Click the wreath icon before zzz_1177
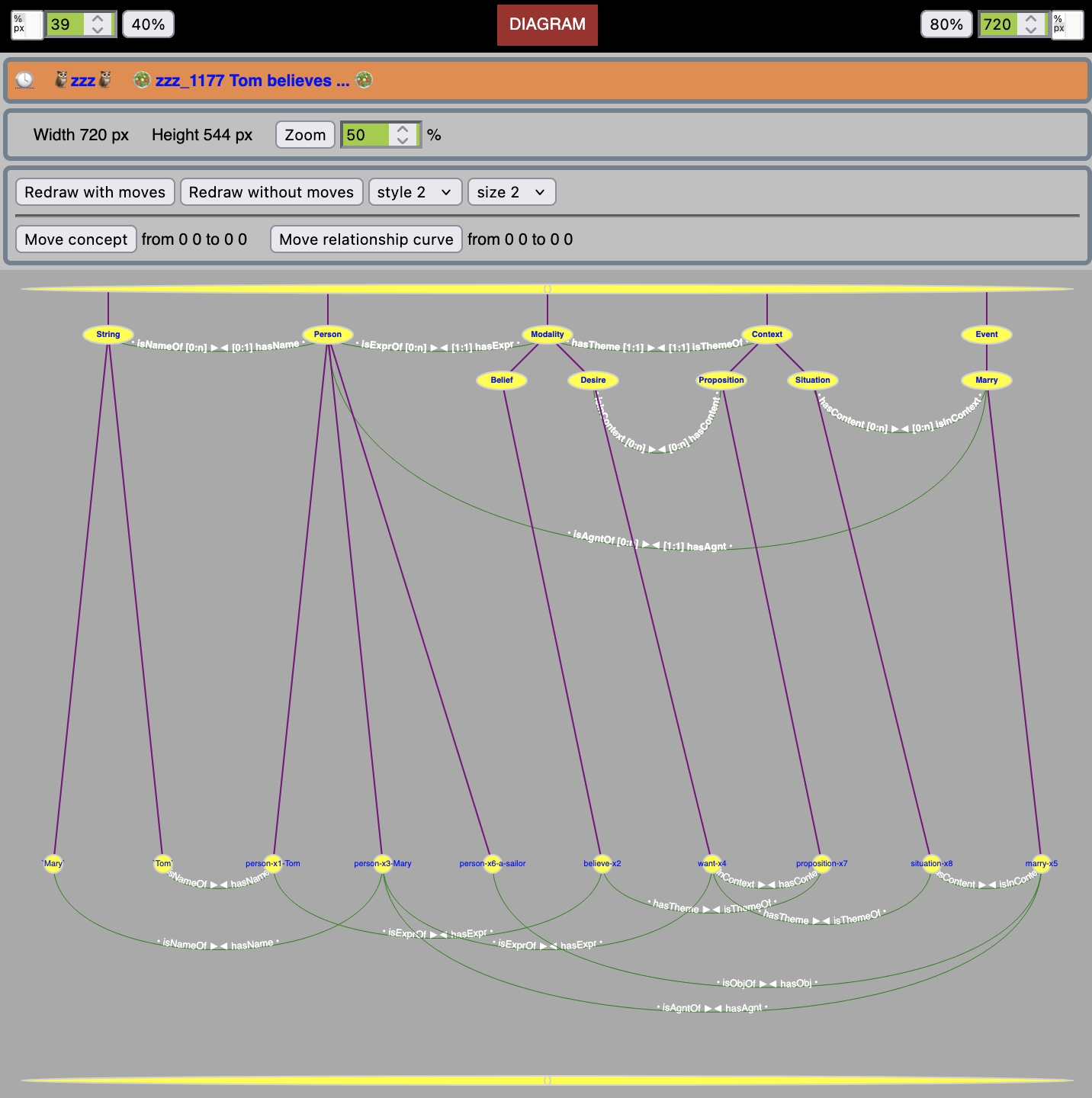This screenshot has height=1098, width=1092. pyautogui.click(x=141, y=79)
